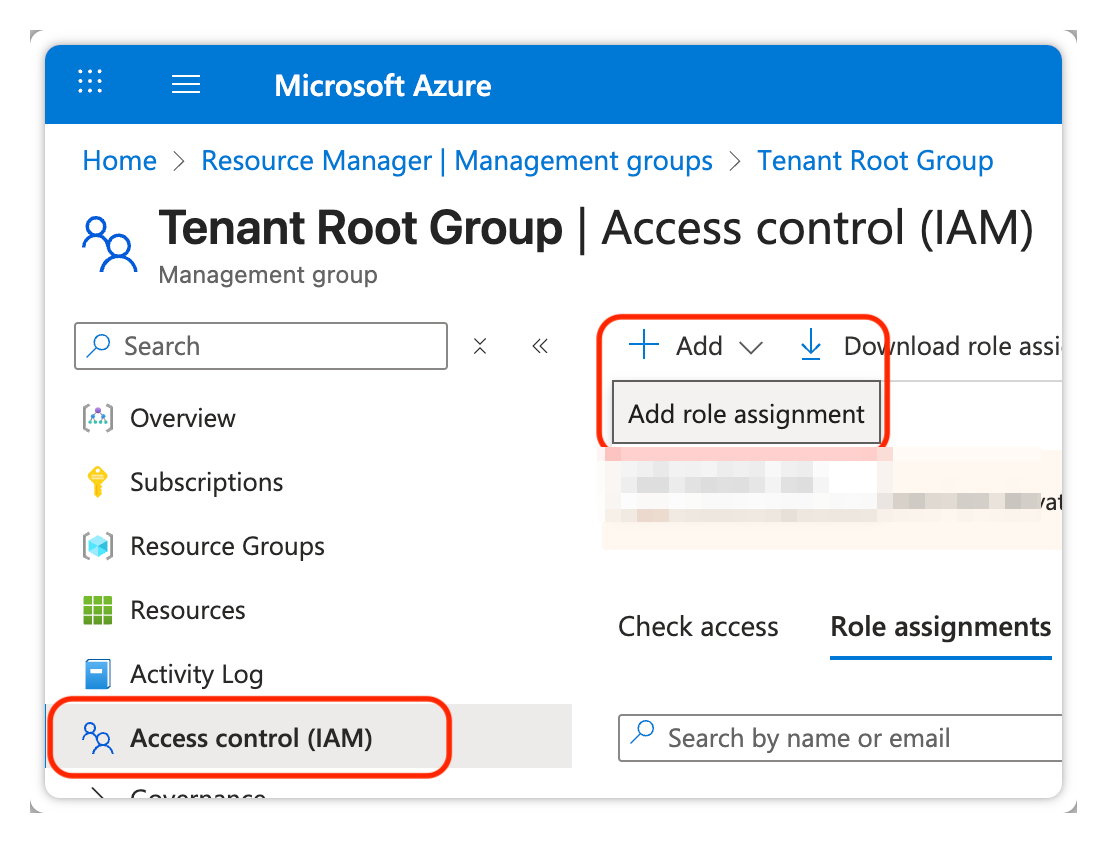
Task: Focus Search by name or email field
Action: click(x=840, y=738)
